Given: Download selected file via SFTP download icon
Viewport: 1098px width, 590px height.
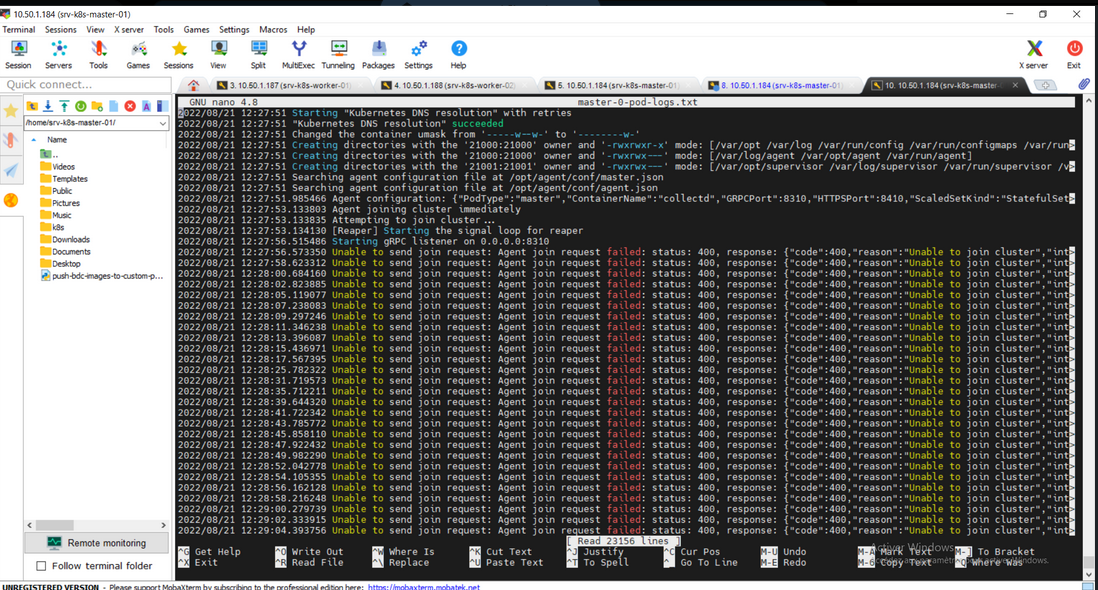Looking at the screenshot, I should (x=48, y=107).
